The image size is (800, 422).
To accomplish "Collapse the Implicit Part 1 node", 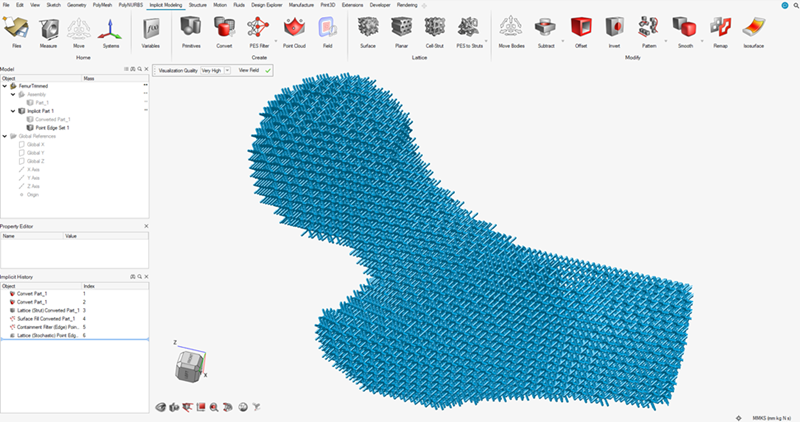I will [12, 111].
